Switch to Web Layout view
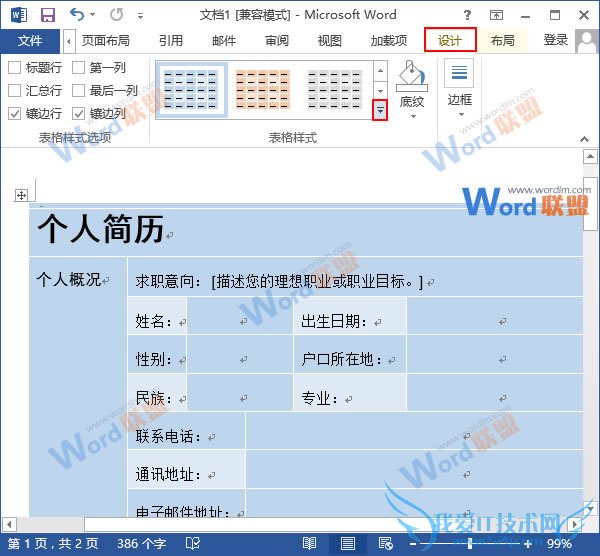 [x=386, y=544]
